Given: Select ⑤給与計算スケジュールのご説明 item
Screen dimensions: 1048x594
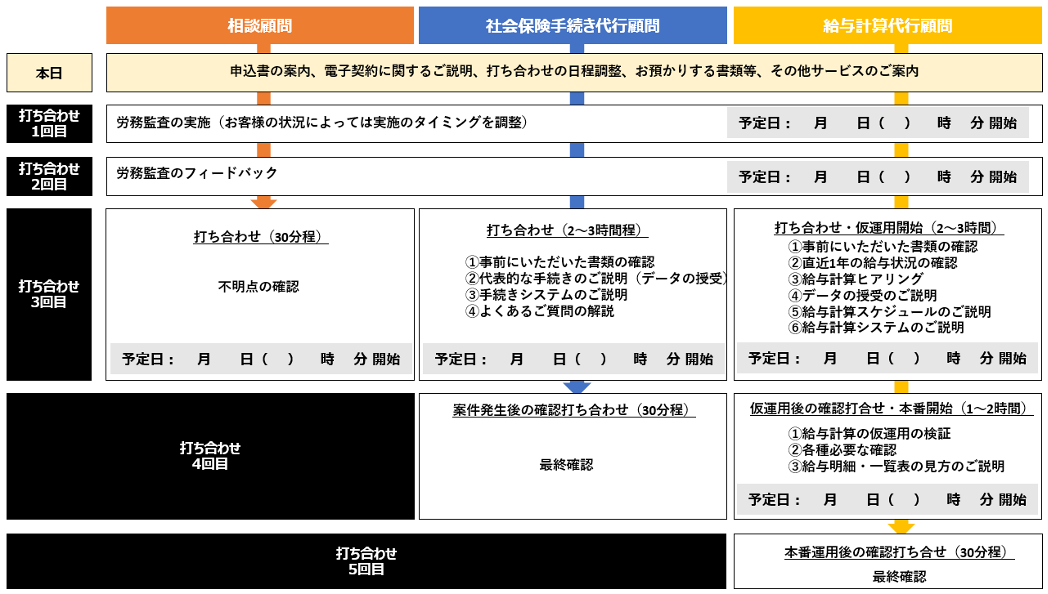Looking at the screenshot, I should coord(890,311).
